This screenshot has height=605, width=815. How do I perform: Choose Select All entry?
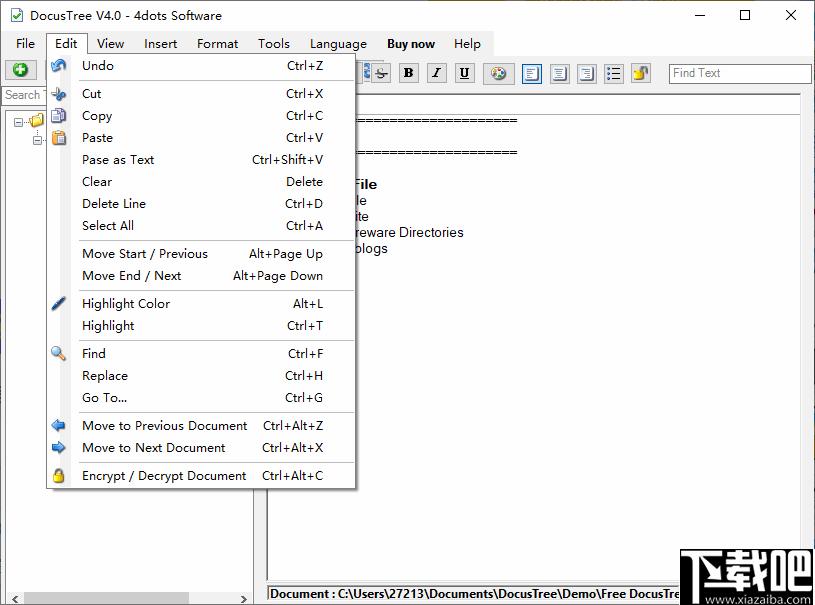click(x=201, y=226)
